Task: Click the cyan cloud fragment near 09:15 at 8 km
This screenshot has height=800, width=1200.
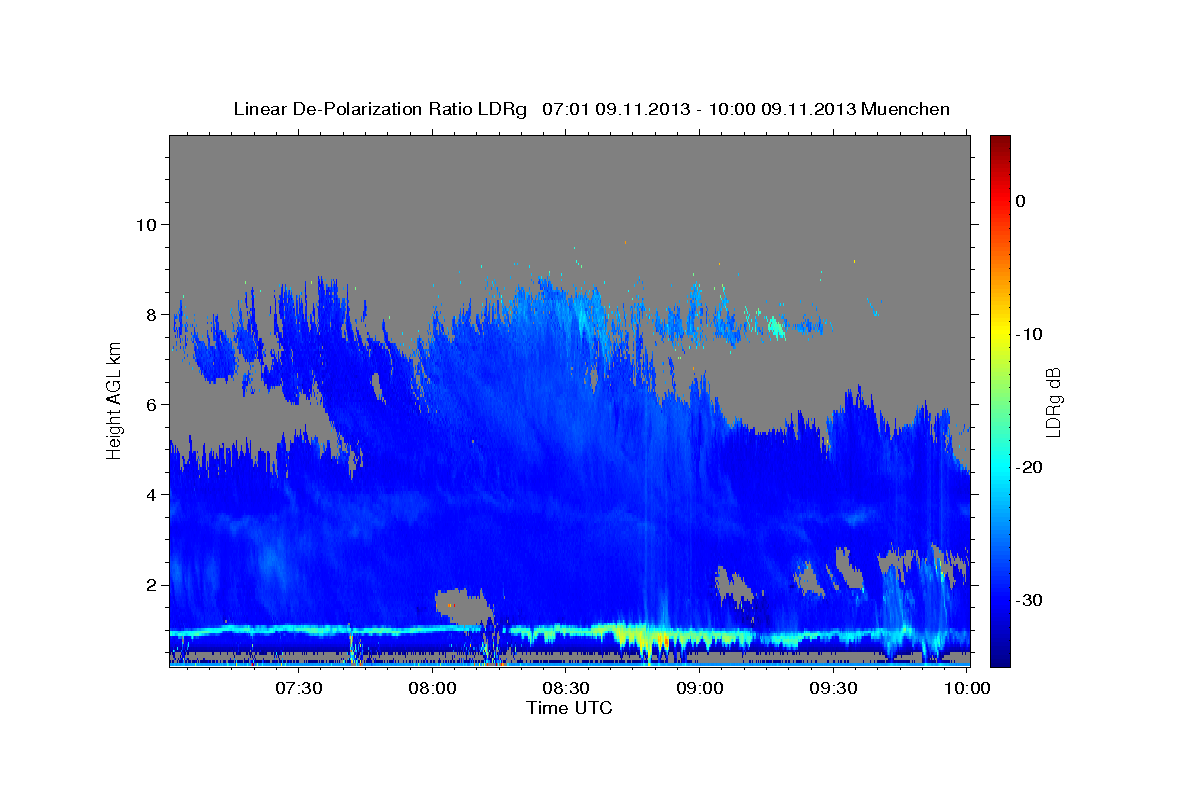Action: click(x=778, y=325)
